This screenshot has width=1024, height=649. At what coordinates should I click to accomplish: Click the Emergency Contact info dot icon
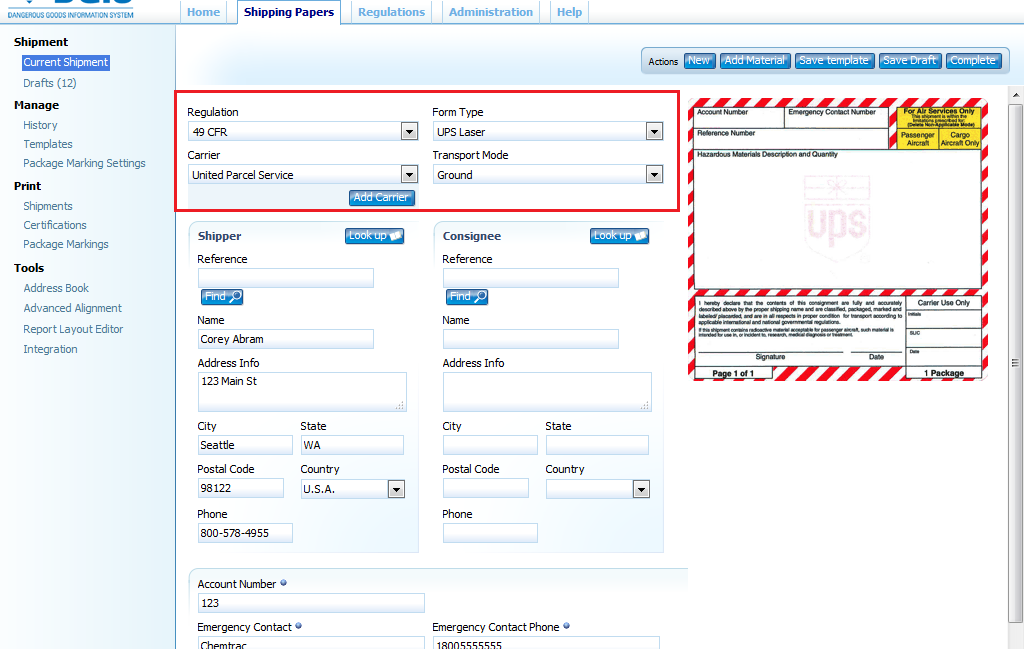click(x=299, y=627)
